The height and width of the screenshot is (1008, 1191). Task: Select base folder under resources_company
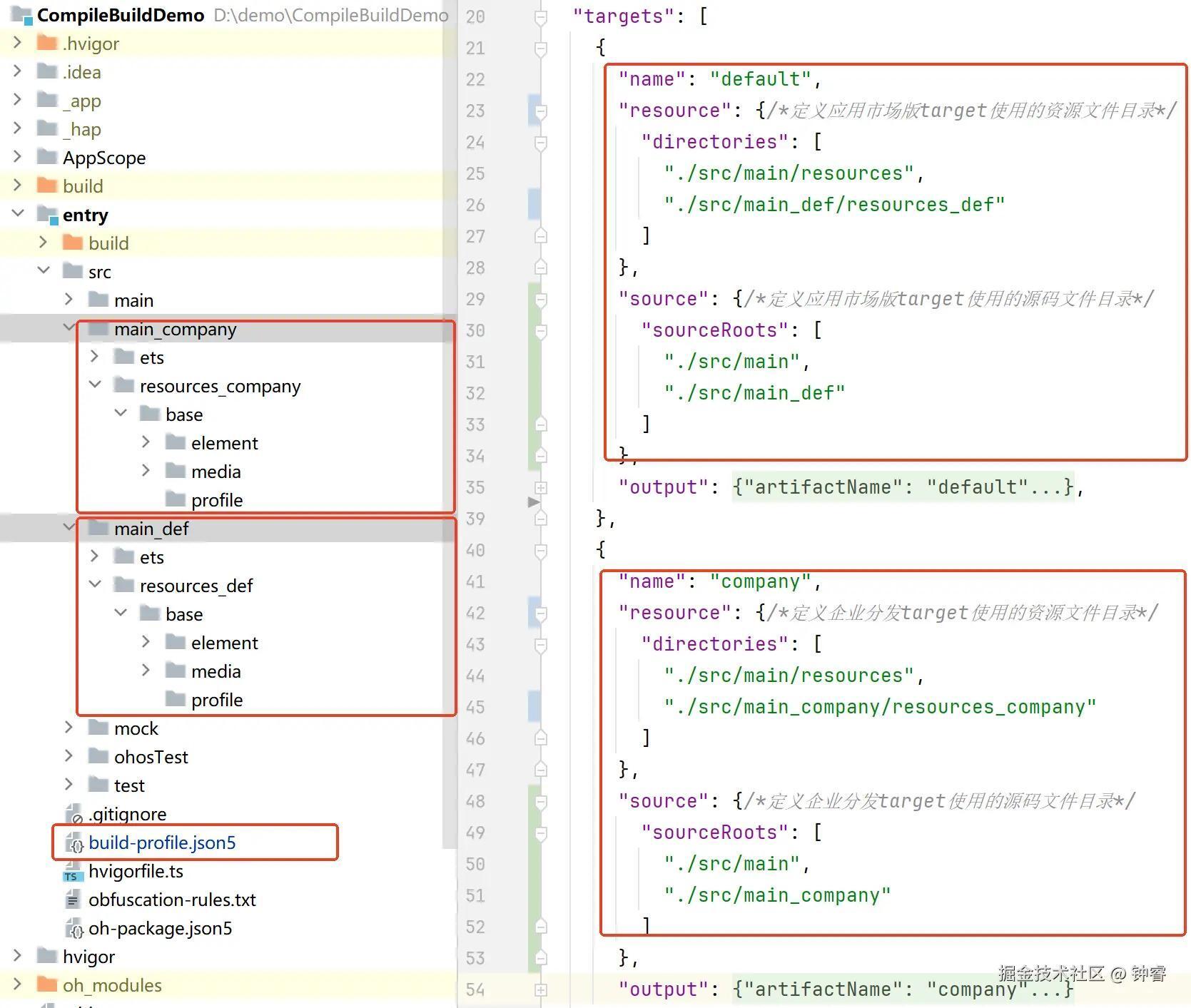coord(184,414)
